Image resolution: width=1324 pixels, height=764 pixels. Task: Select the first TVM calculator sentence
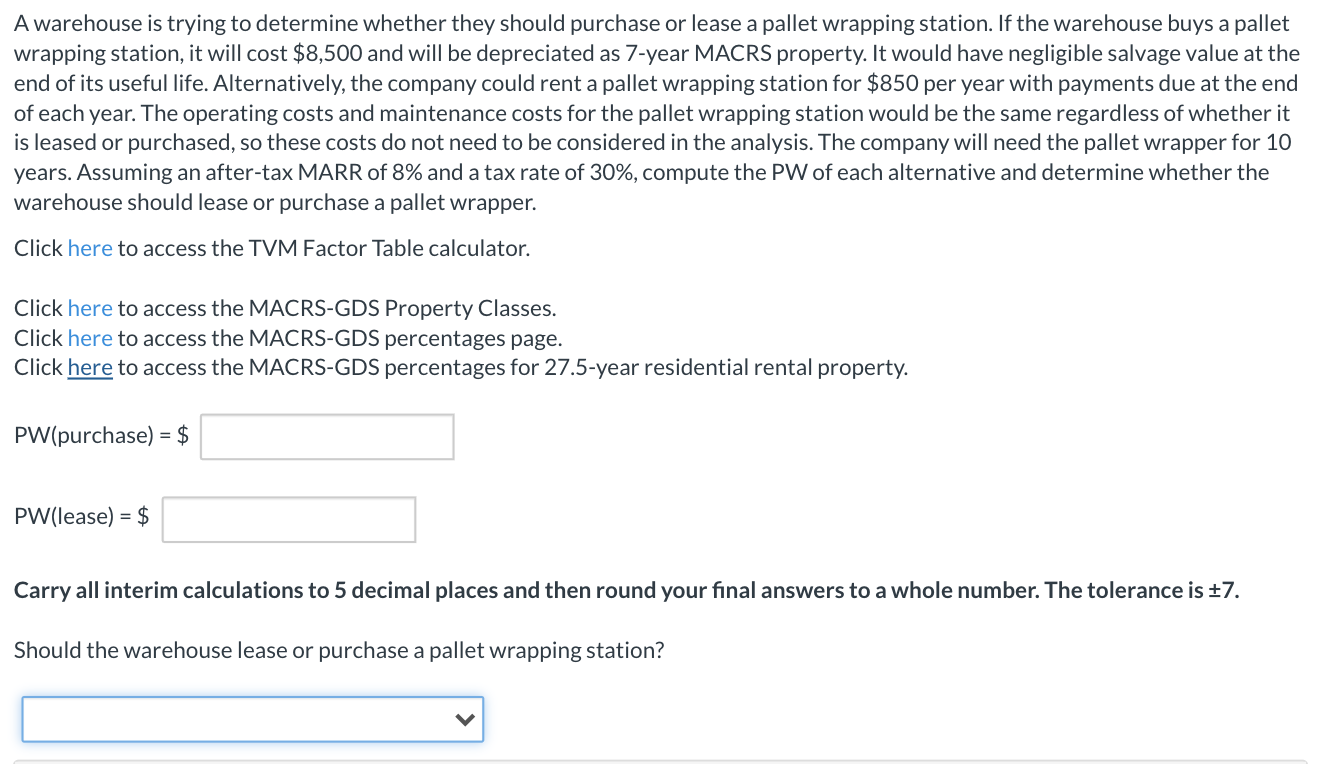tap(270, 248)
